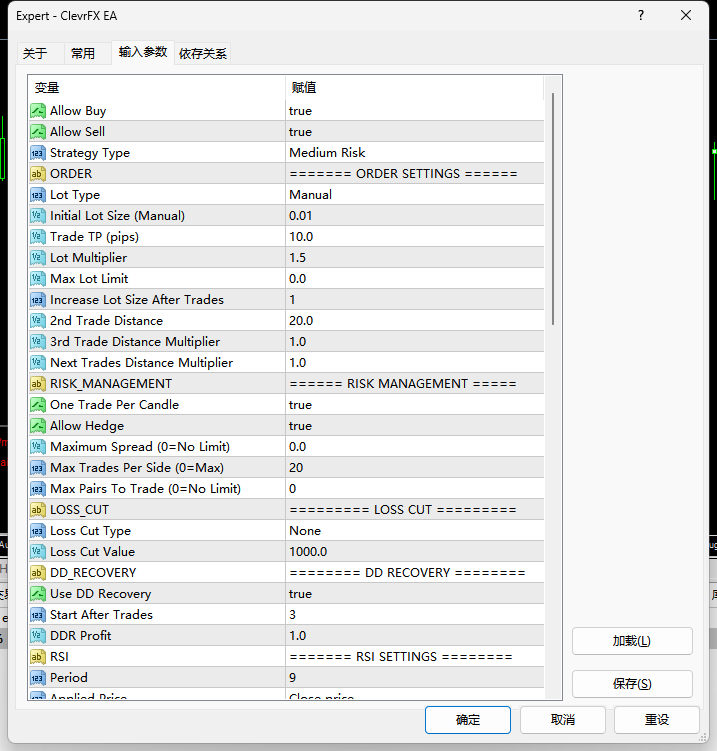Click the 确定 confirm button
The image size is (717, 751).
click(467, 719)
